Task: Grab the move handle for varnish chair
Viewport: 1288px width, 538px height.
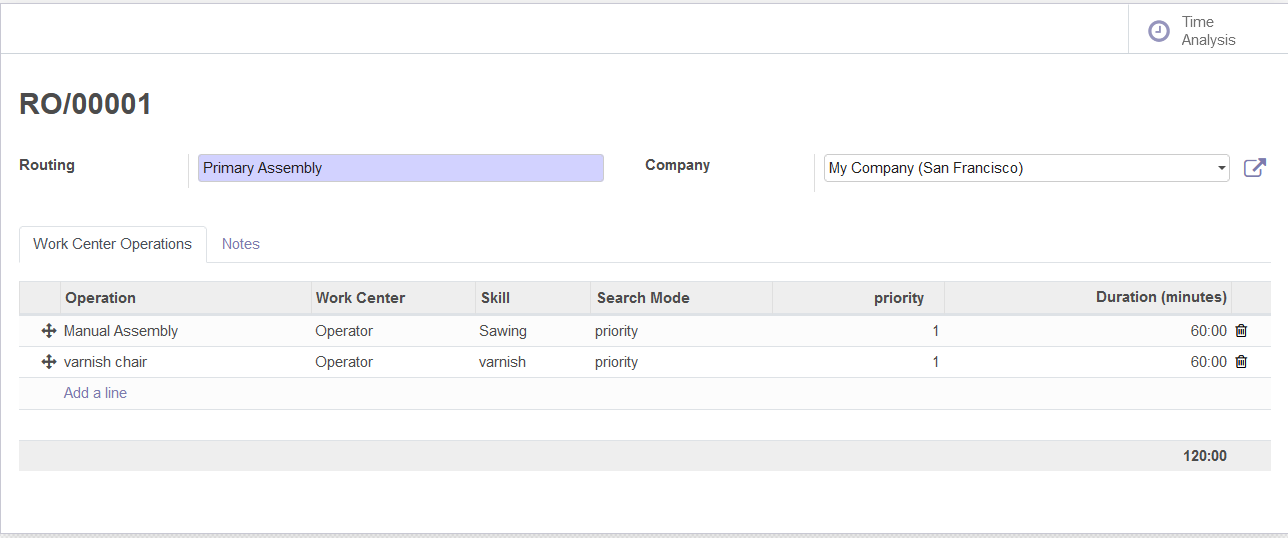Action: click(x=49, y=362)
